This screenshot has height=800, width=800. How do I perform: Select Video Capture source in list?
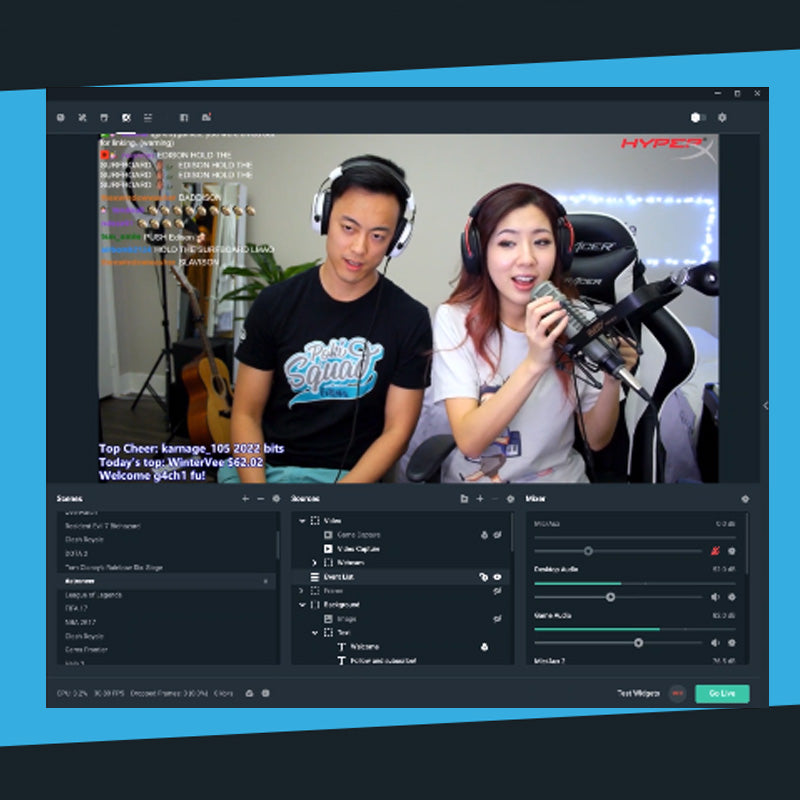(x=360, y=549)
